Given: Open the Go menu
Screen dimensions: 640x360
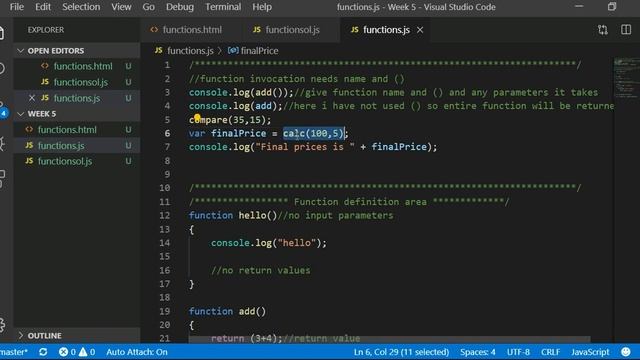Looking at the screenshot, I should (x=149, y=7).
